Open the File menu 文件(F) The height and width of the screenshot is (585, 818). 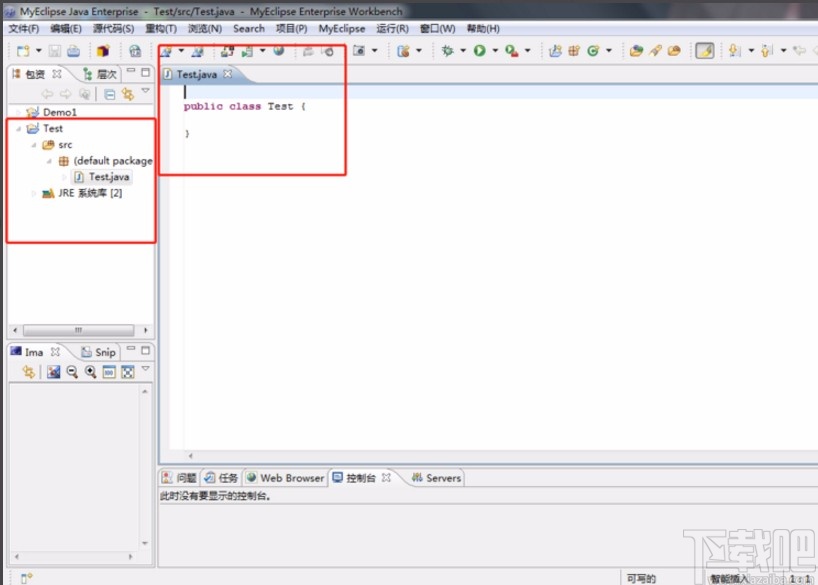click(23, 29)
